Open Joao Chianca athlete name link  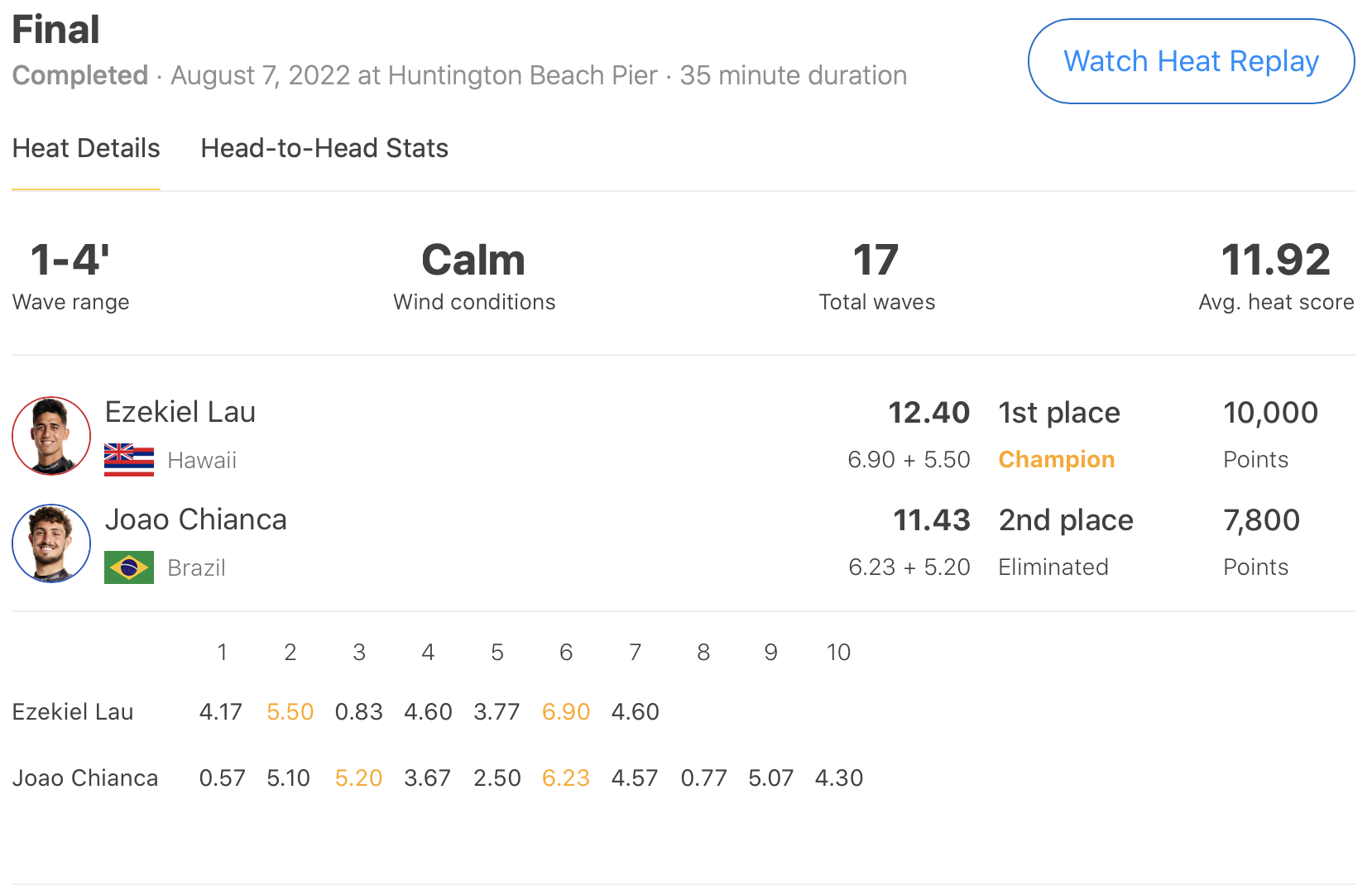[x=195, y=519]
